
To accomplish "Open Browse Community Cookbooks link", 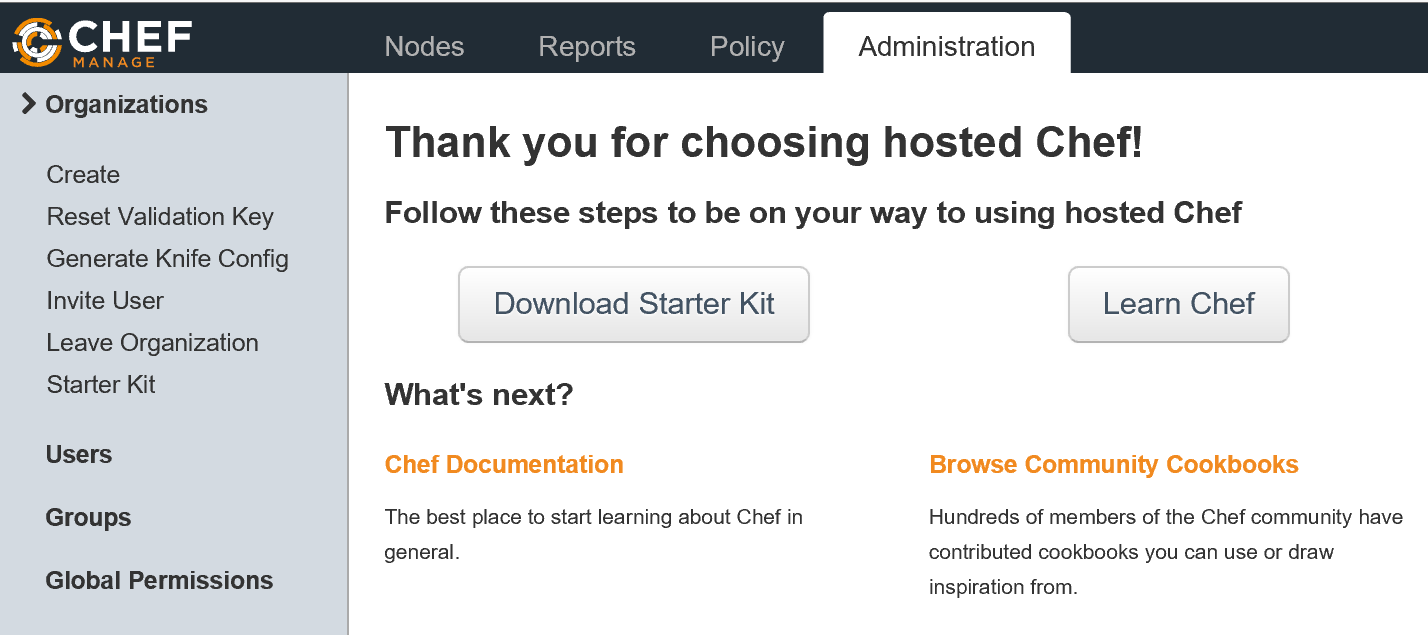I will click(1113, 465).
